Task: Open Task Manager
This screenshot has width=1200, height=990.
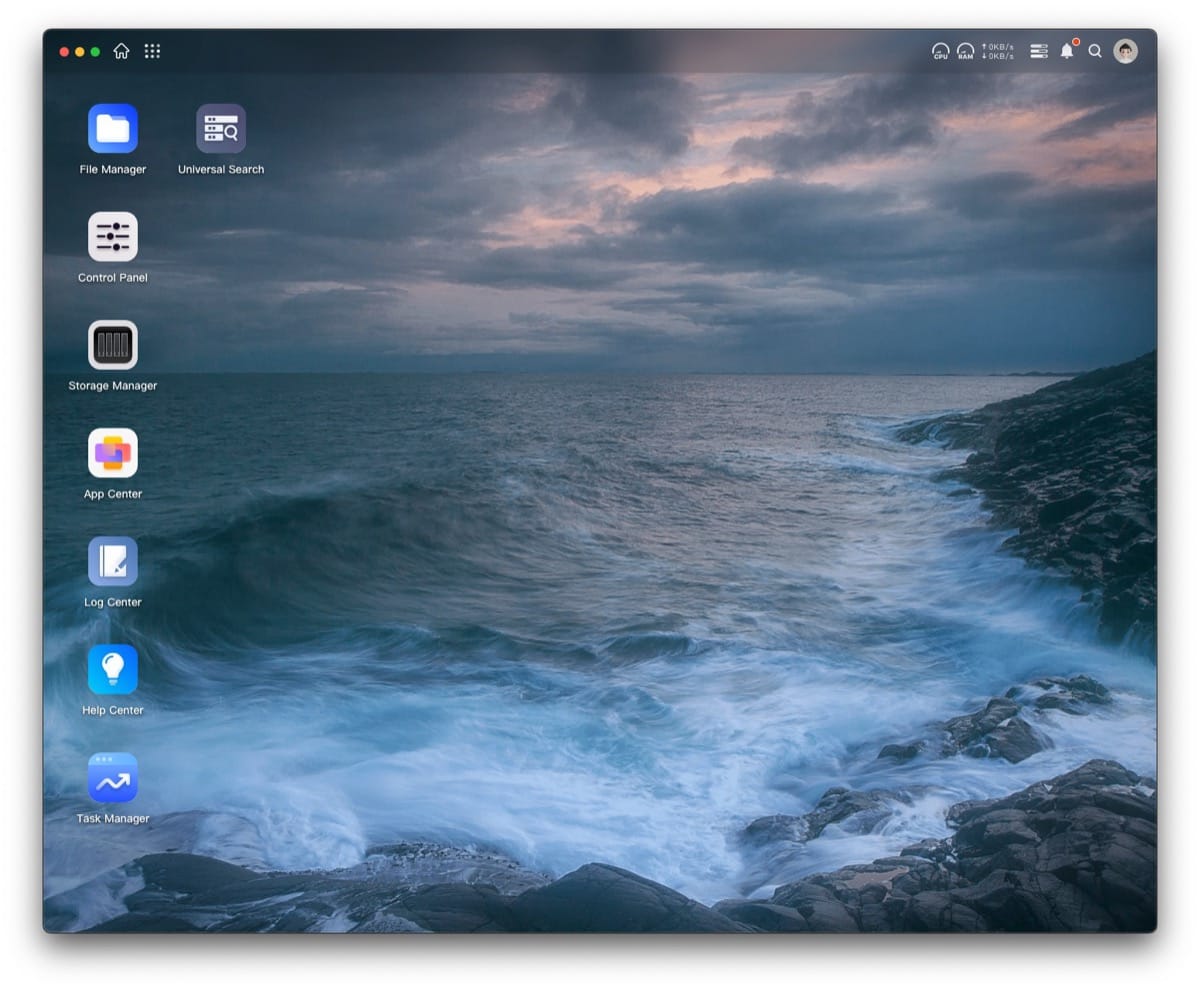Action: point(111,778)
